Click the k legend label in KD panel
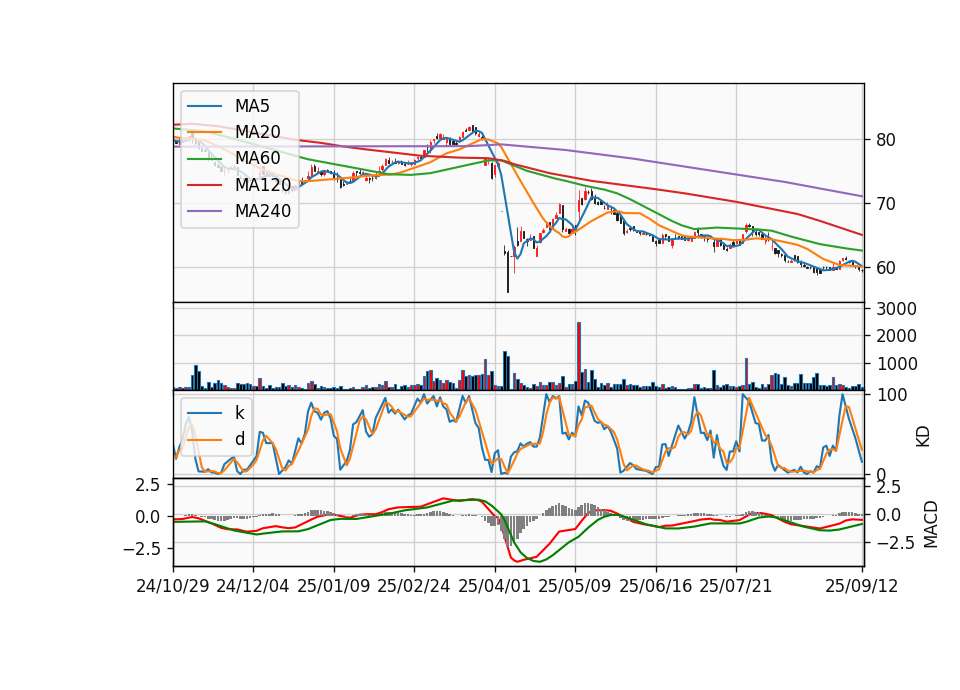 [x=239, y=413]
